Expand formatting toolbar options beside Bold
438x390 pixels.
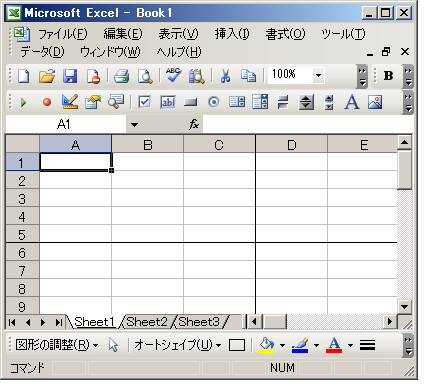408,77
